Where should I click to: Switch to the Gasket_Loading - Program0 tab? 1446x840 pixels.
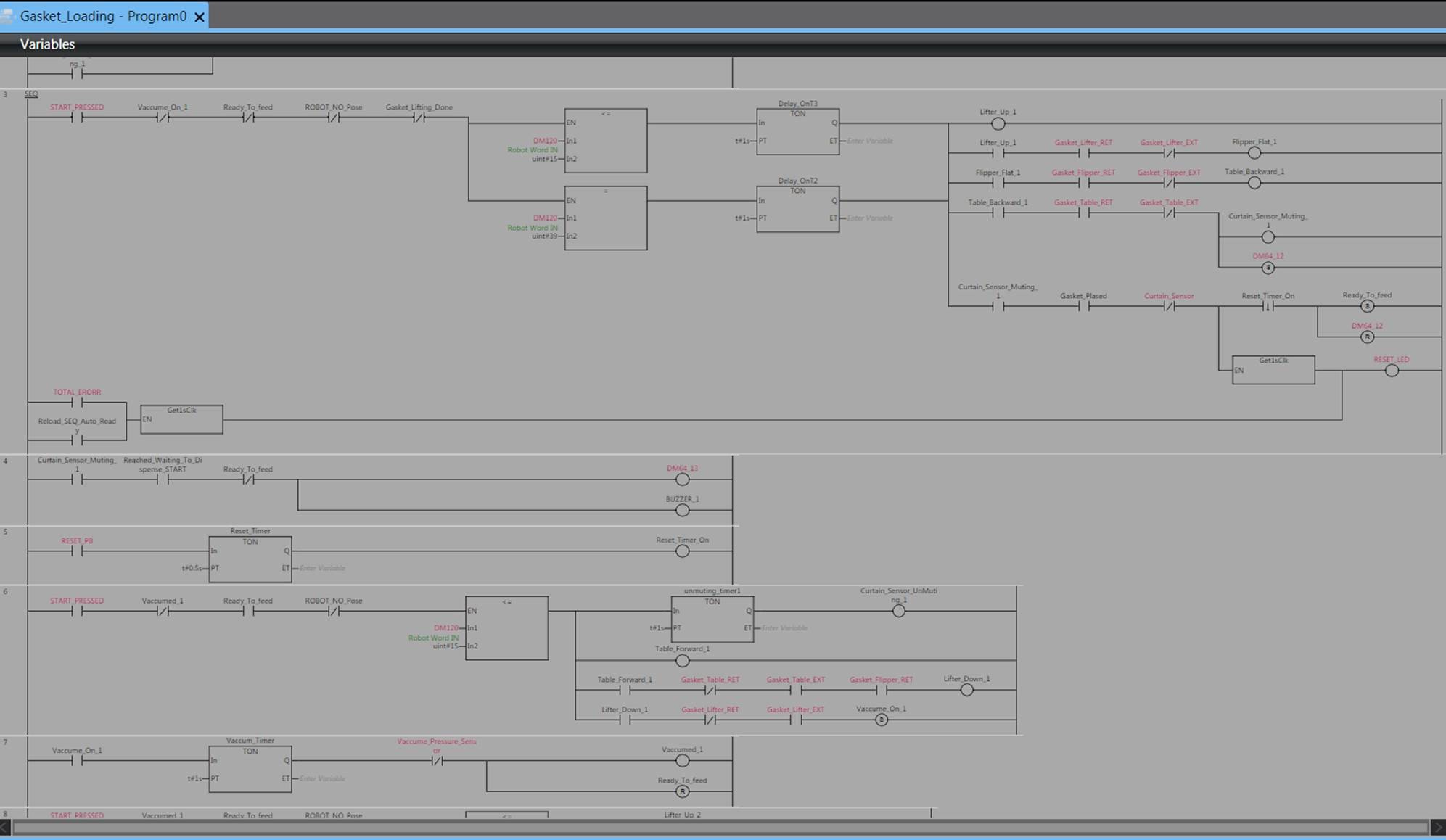102,16
